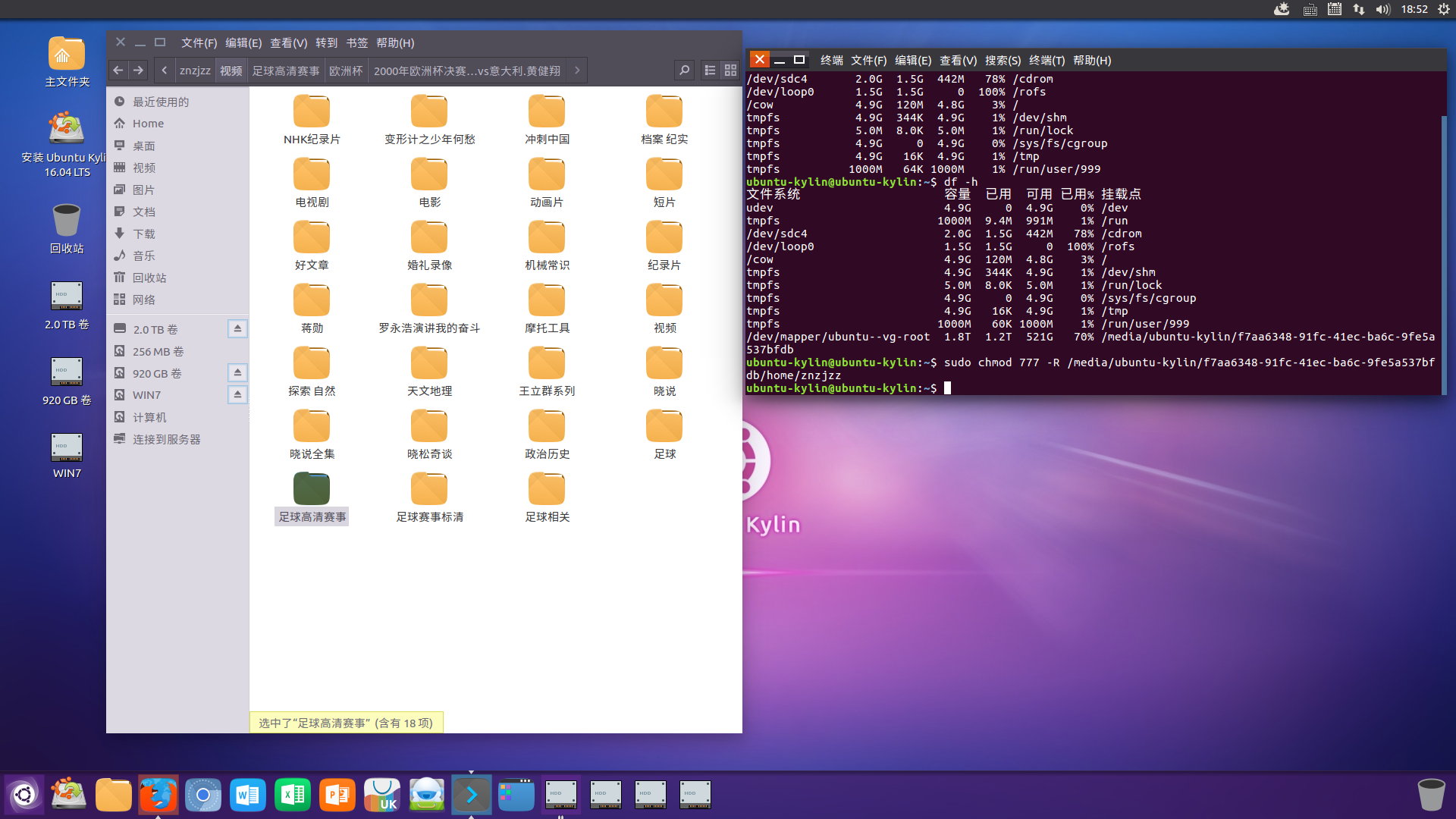
Task: Switch to list view in file manager
Action: point(710,71)
